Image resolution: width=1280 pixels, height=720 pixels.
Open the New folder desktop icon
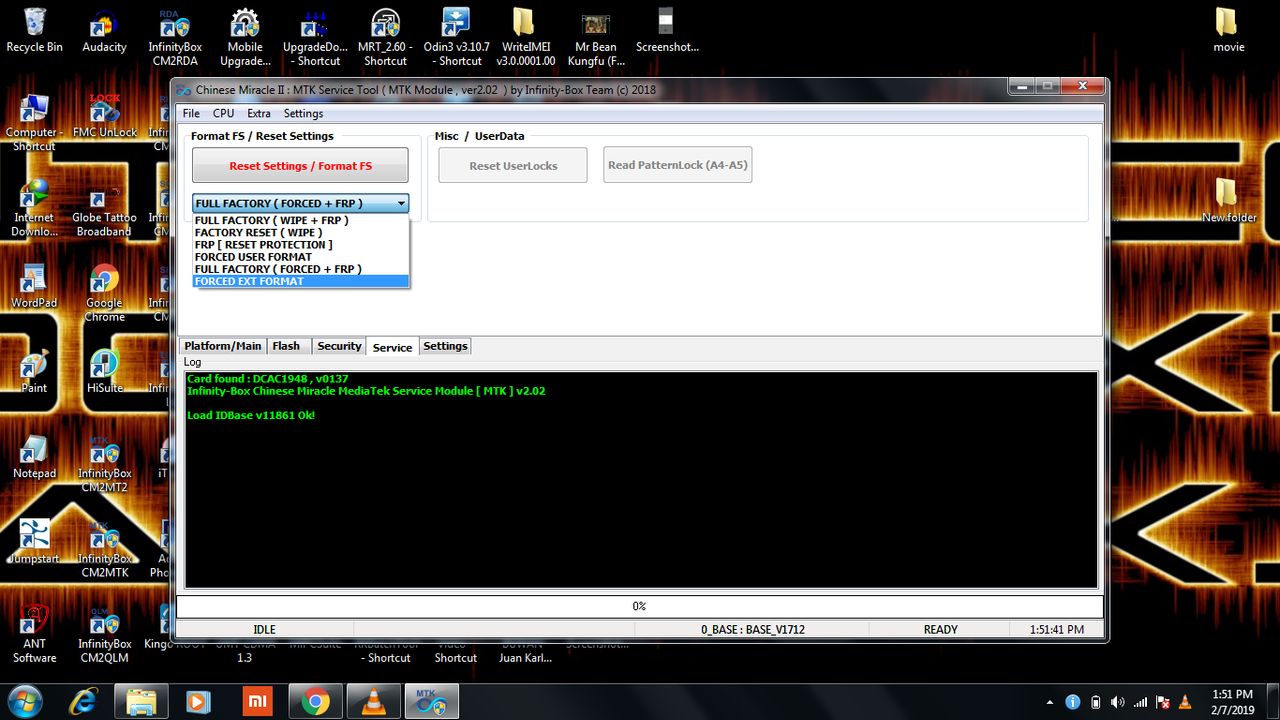tap(1229, 200)
